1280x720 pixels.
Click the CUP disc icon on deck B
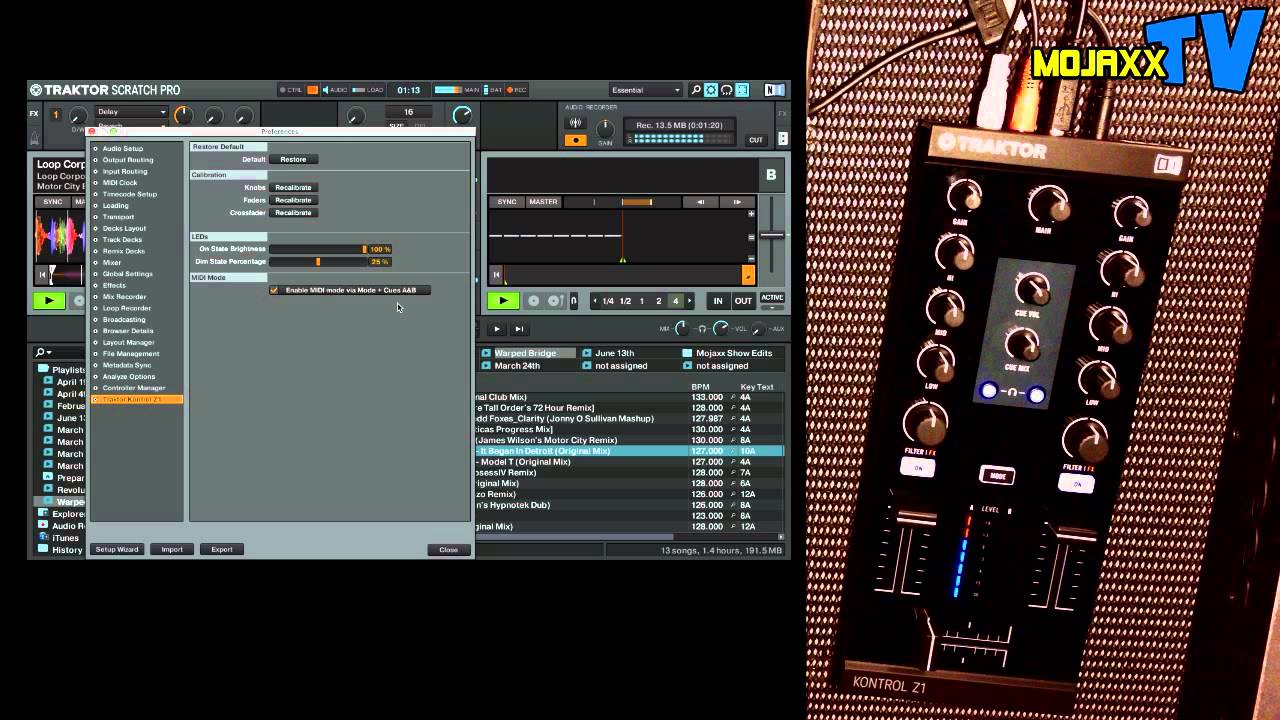point(553,301)
